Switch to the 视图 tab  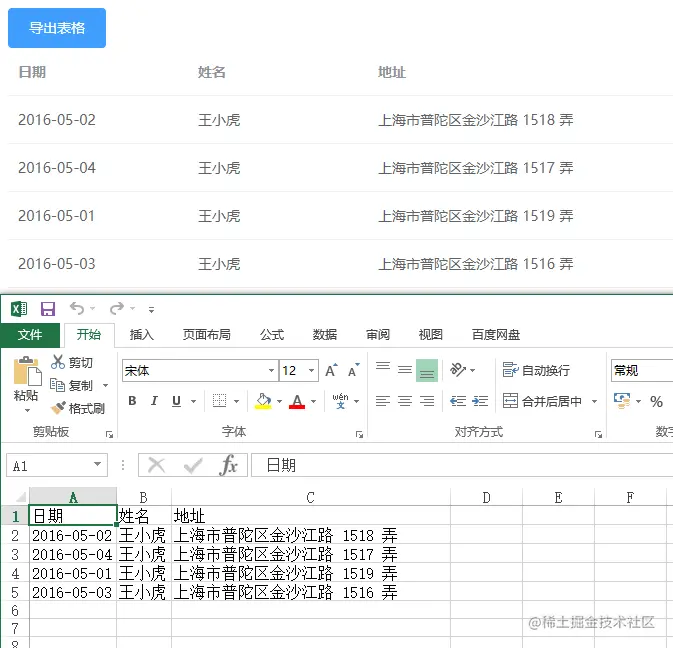point(430,334)
